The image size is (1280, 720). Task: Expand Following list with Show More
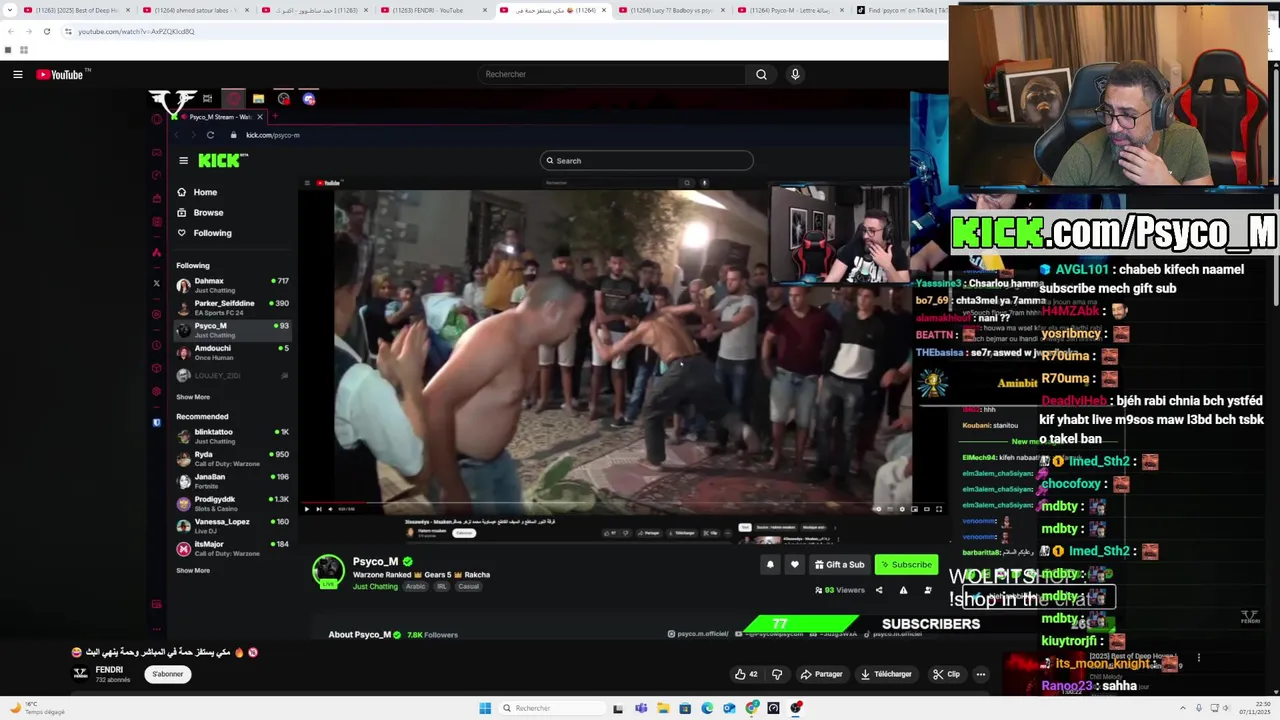tap(193, 397)
